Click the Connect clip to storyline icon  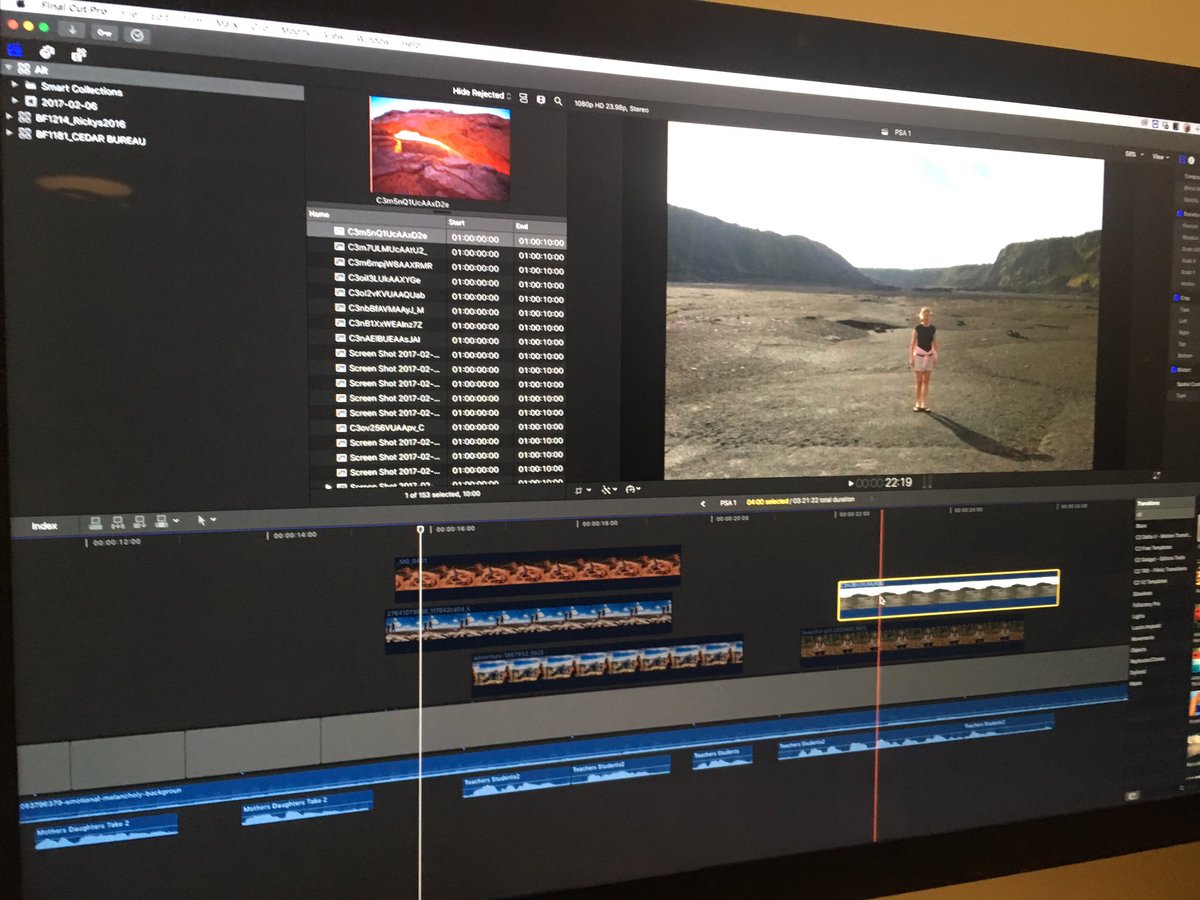click(96, 522)
